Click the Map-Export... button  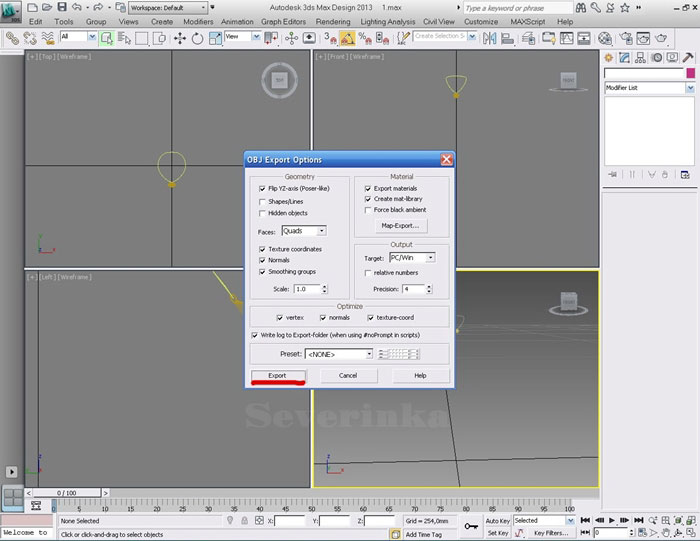pos(401,226)
